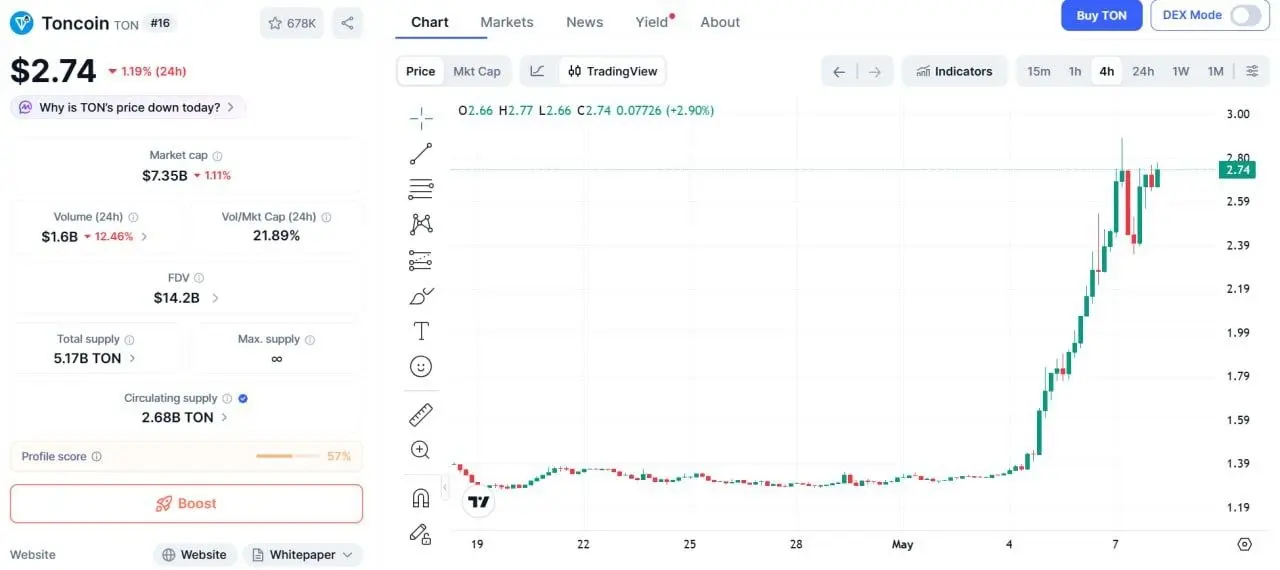Open Why is TON's price down today
The width and height of the screenshot is (1280, 570).
pyautogui.click(x=128, y=107)
